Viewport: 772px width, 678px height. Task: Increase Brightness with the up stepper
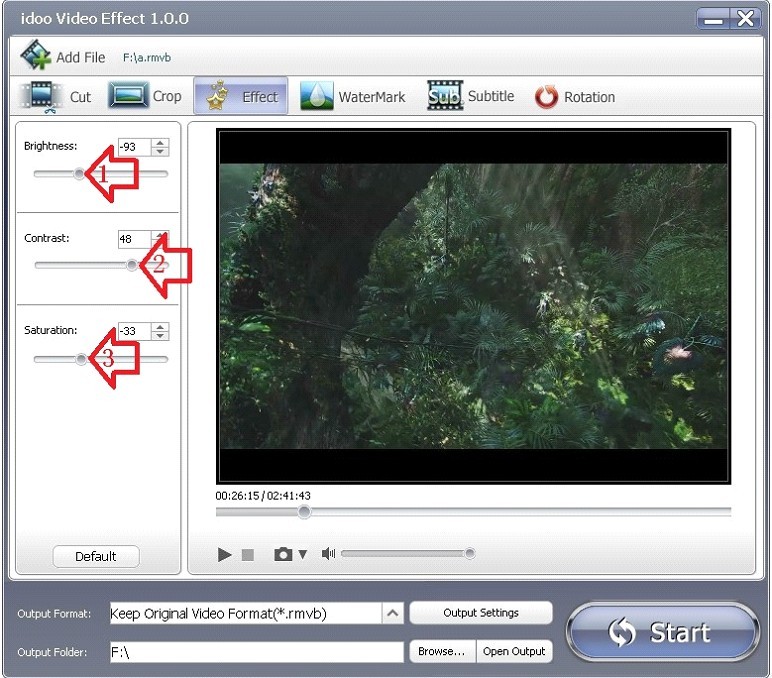[x=160, y=143]
